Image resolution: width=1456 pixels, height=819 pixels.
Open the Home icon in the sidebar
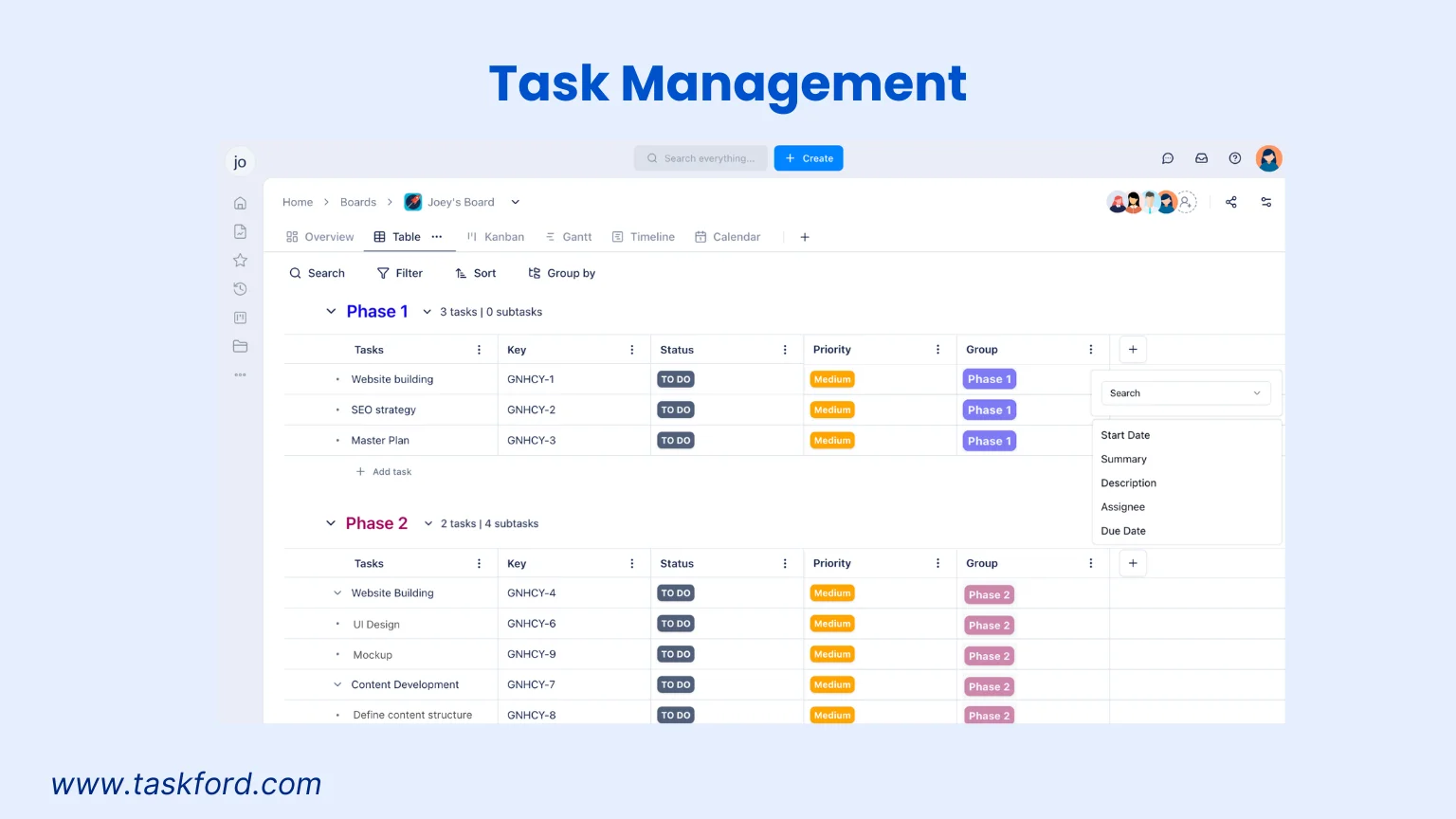pyautogui.click(x=240, y=202)
